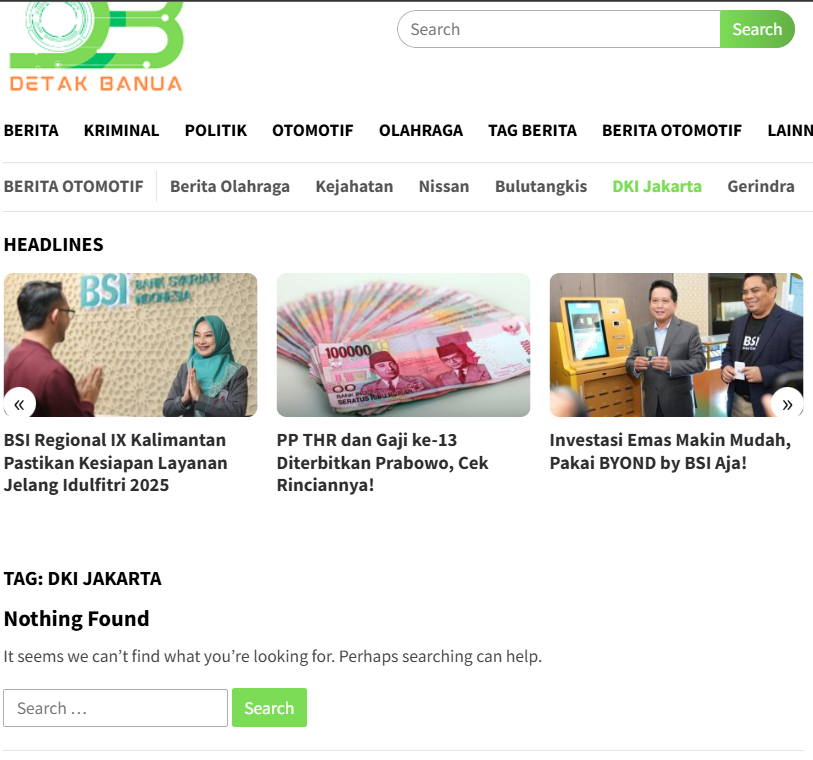Click the 'Nothing Found' heading
This screenshot has height=760, width=813.
tap(76, 618)
